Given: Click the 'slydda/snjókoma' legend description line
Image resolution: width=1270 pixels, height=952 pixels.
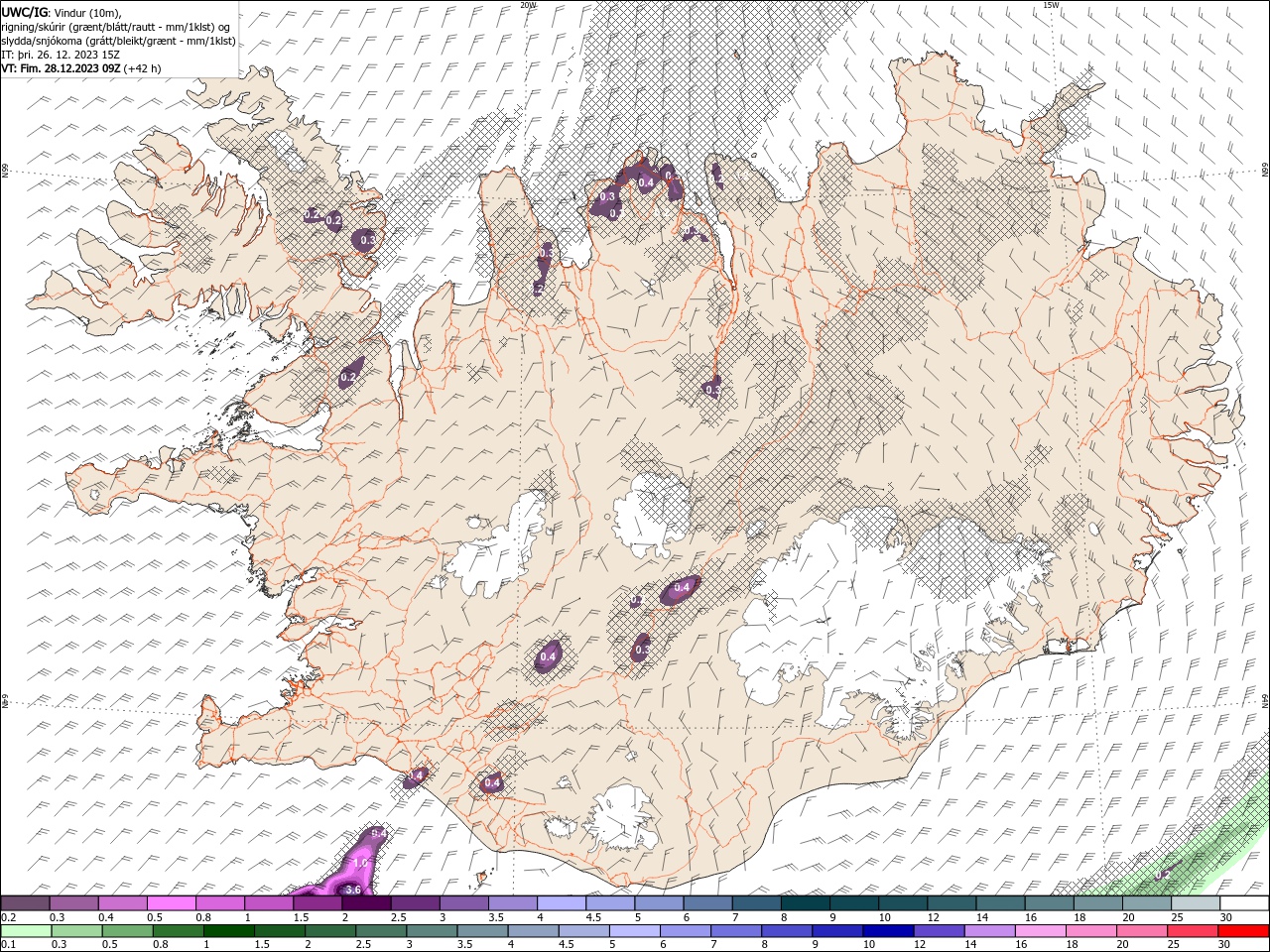Looking at the screenshot, I should (x=119, y=41).
